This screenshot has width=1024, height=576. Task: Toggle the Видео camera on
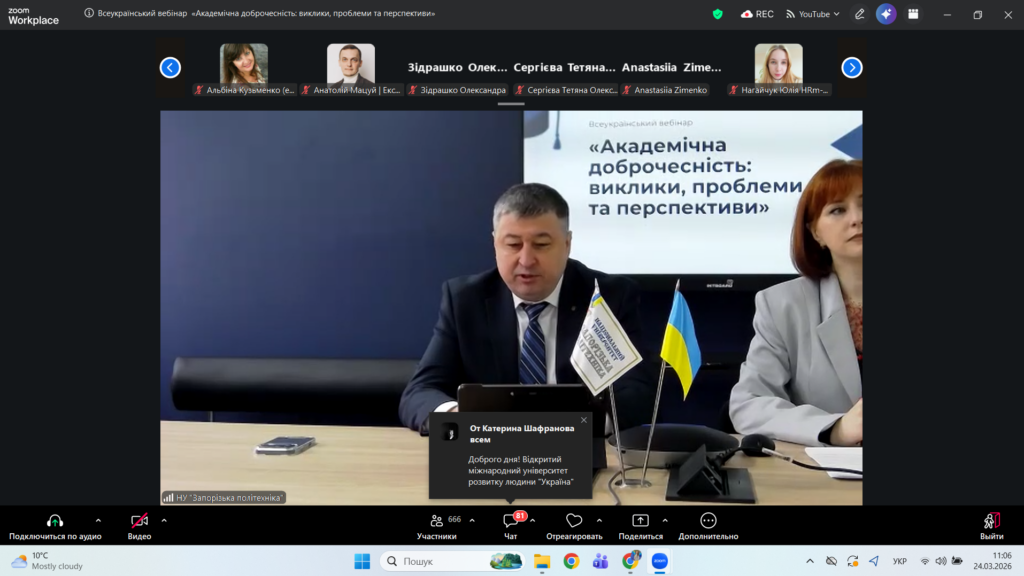tap(139, 526)
